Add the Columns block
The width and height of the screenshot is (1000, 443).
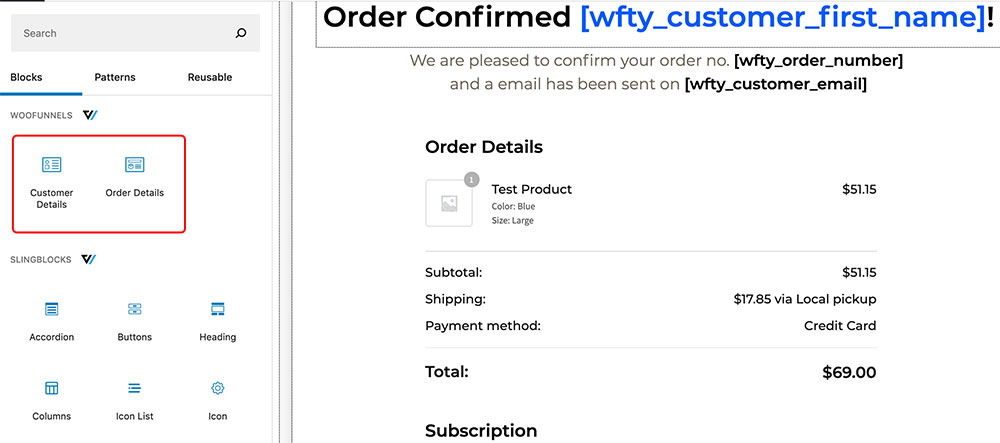tap(52, 401)
